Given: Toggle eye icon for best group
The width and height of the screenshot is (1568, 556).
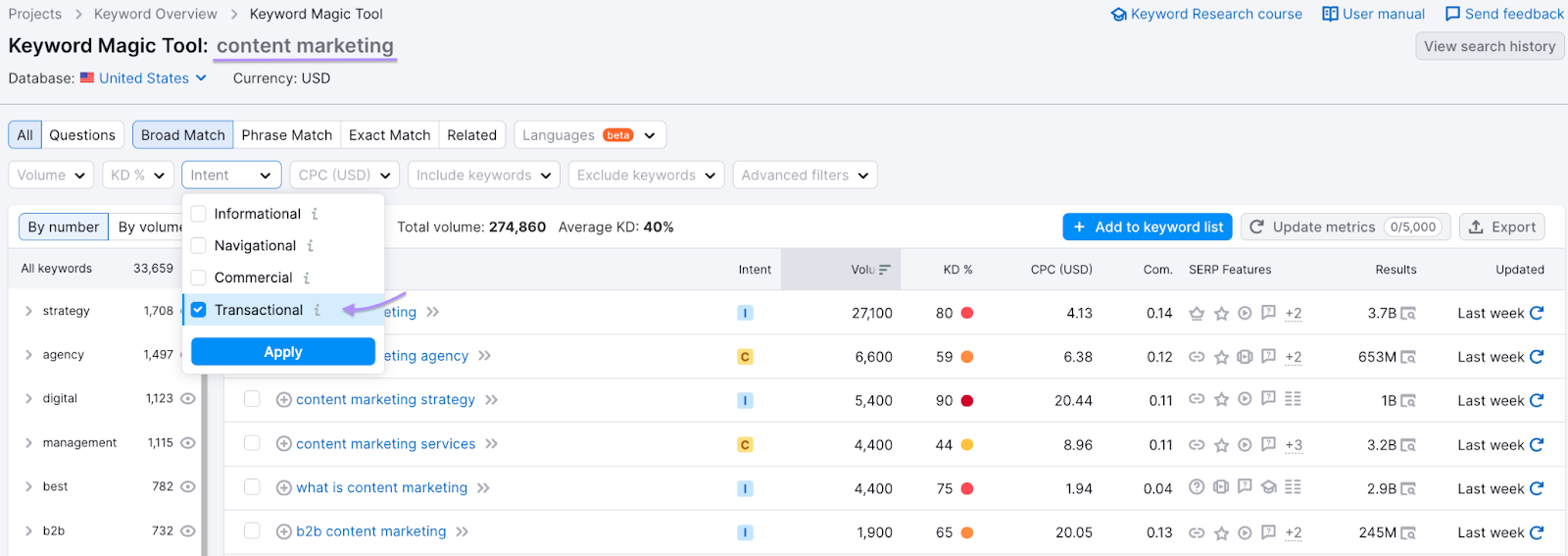Looking at the screenshot, I should 188,486.
